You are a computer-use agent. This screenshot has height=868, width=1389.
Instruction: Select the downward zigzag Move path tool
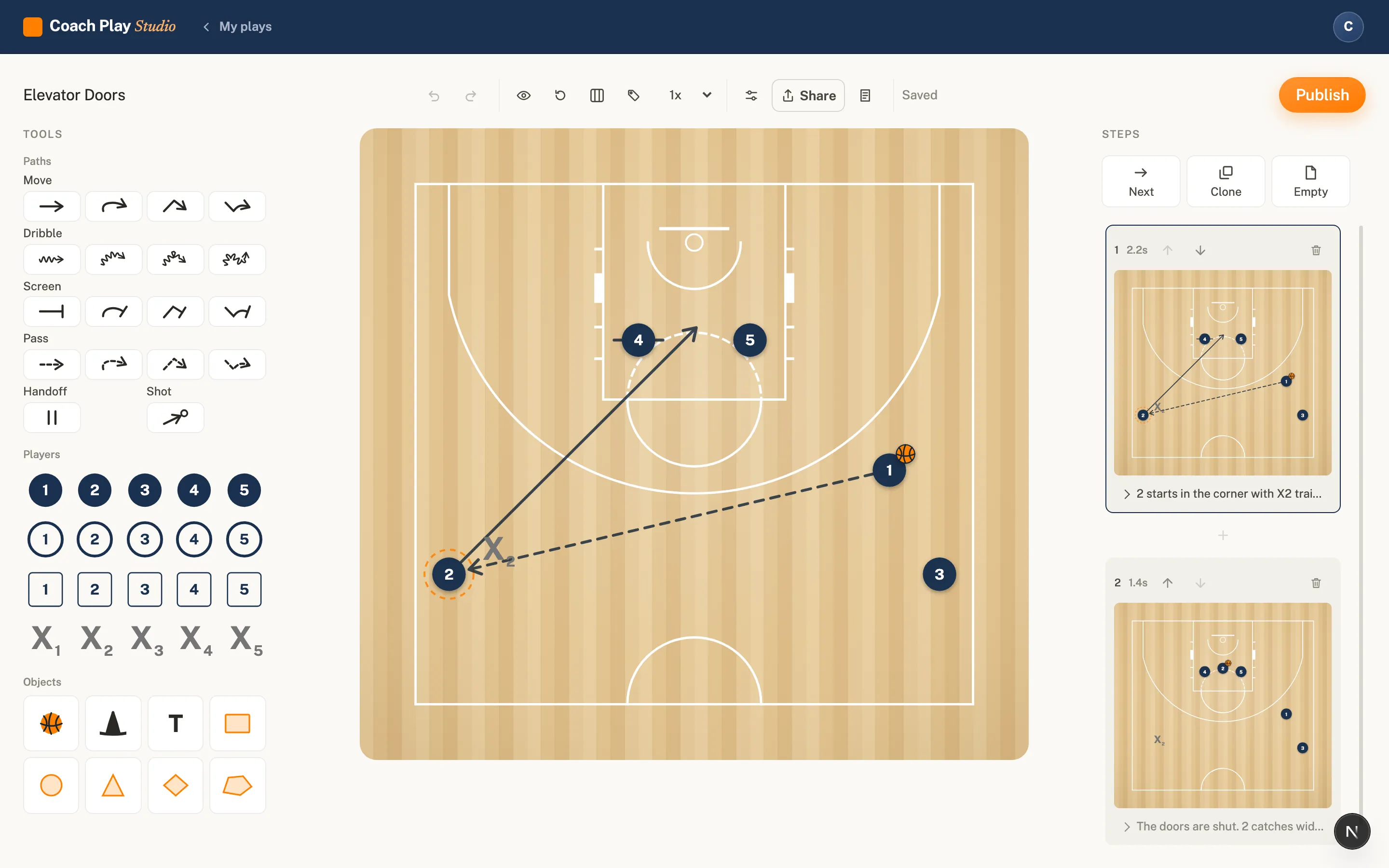pyautogui.click(x=237, y=206)
